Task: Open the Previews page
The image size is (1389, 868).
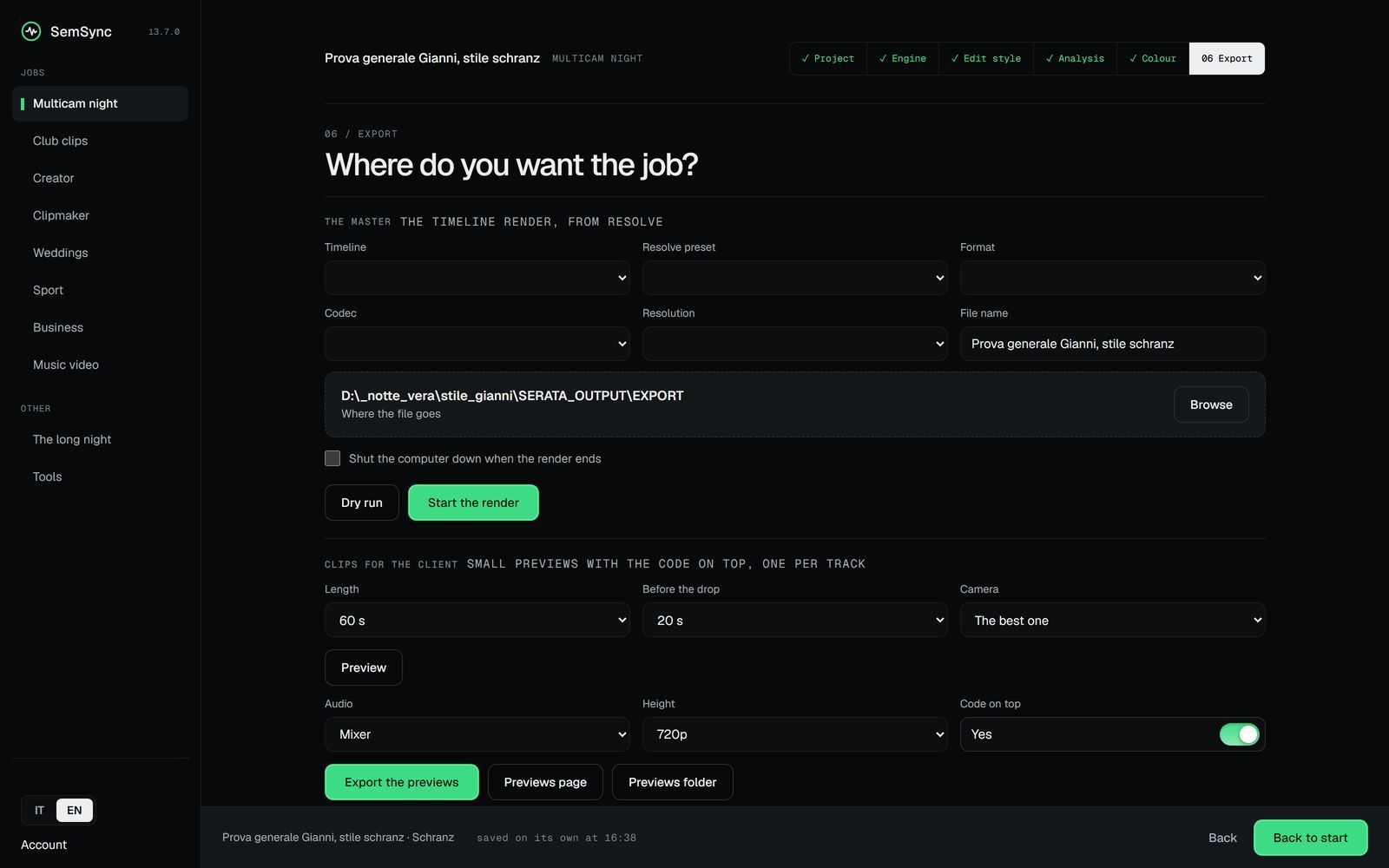Action: (x=545, y=782)
